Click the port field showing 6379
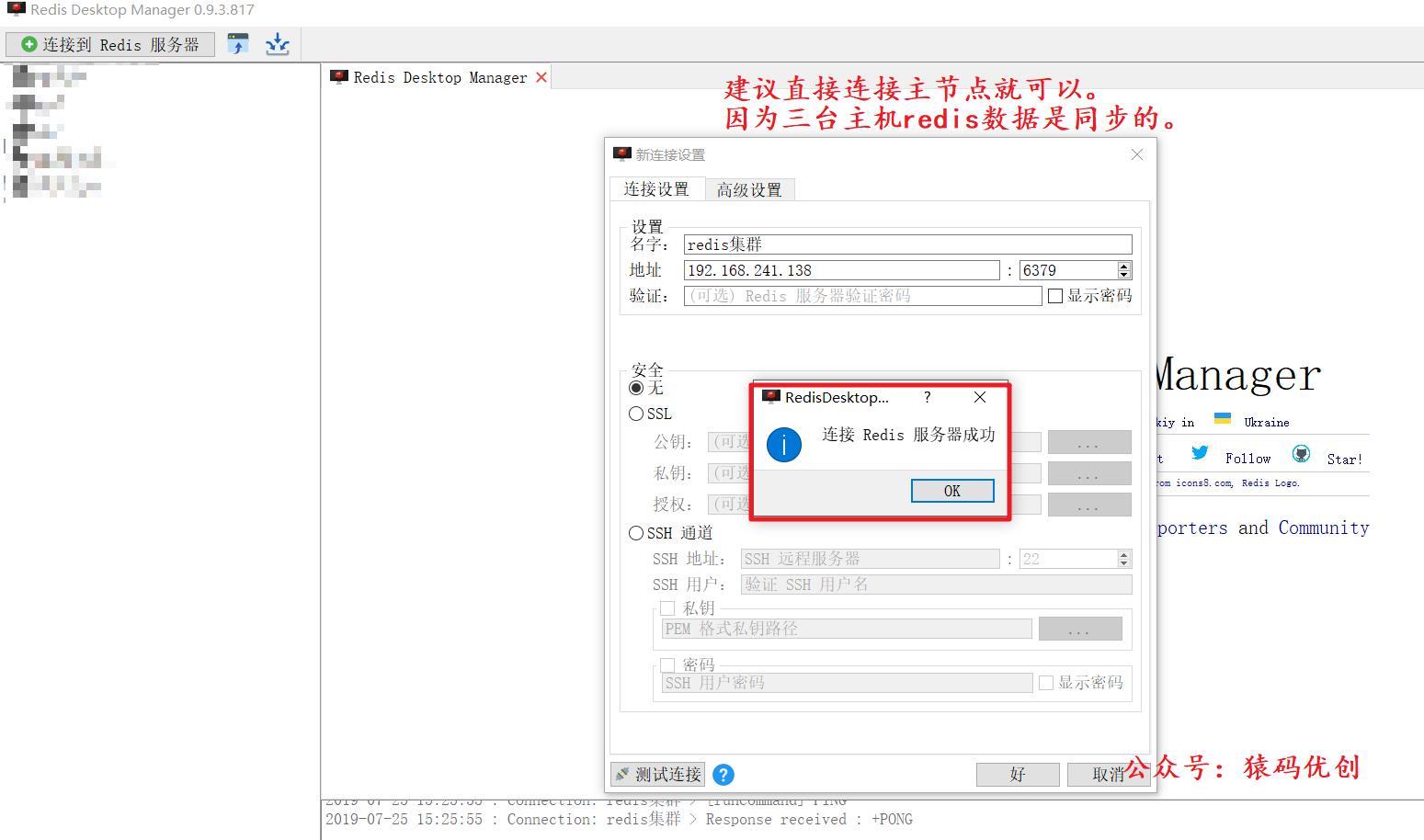This screenshot has width=1424, height=840. pos(1068,270)
